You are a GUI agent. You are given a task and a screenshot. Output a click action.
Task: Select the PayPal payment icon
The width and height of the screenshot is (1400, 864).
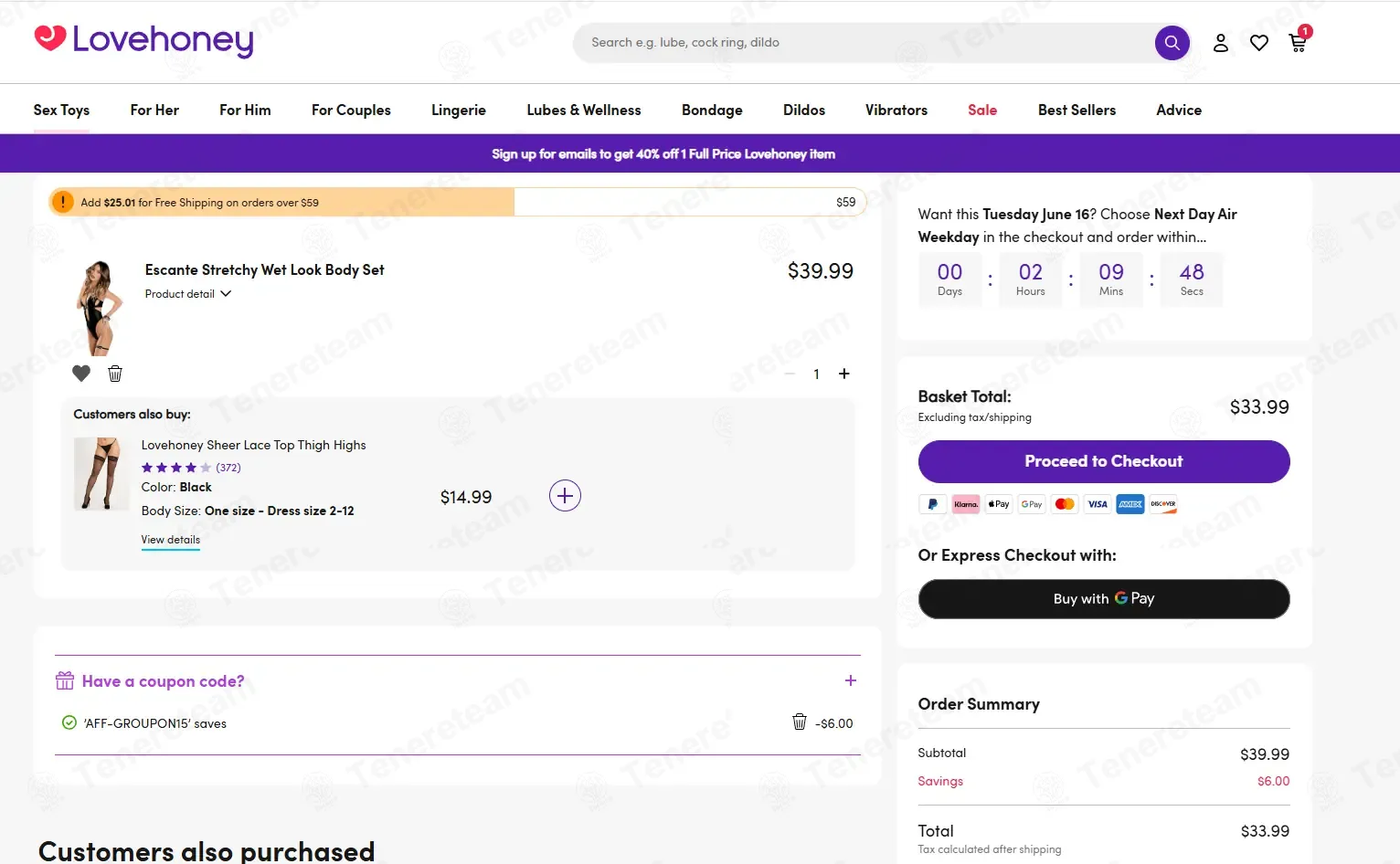932,504
